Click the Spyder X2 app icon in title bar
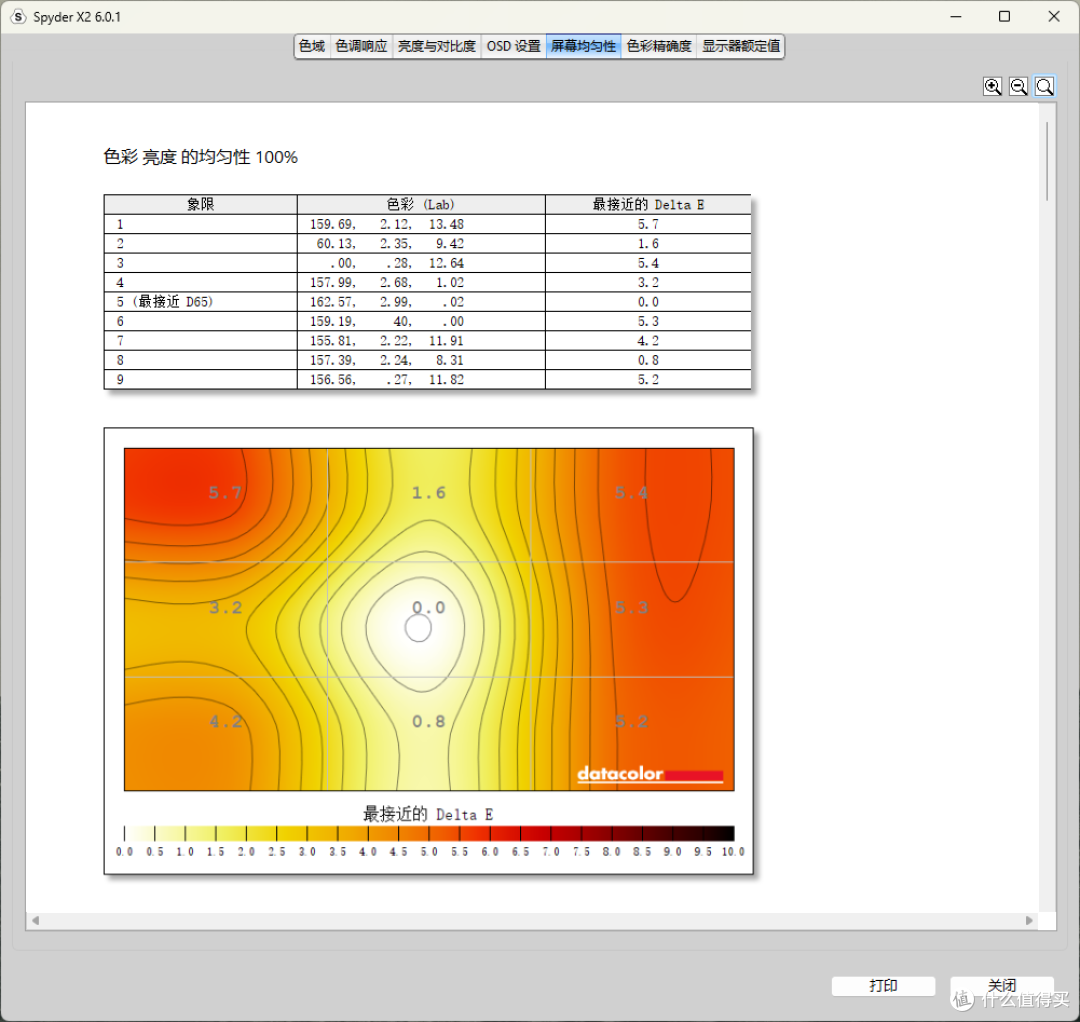Screen dimensions: 1080x1022 (19, 17)
